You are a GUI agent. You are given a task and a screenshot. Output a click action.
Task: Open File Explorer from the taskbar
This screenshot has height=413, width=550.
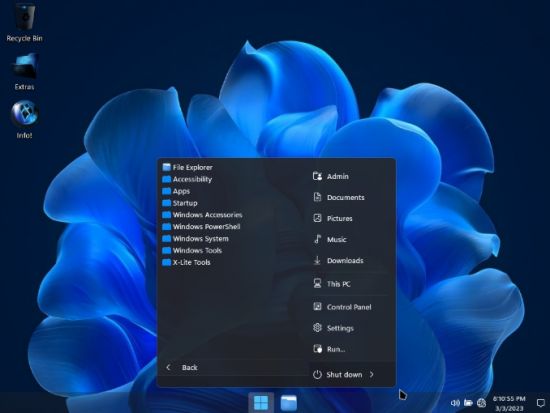289,402
